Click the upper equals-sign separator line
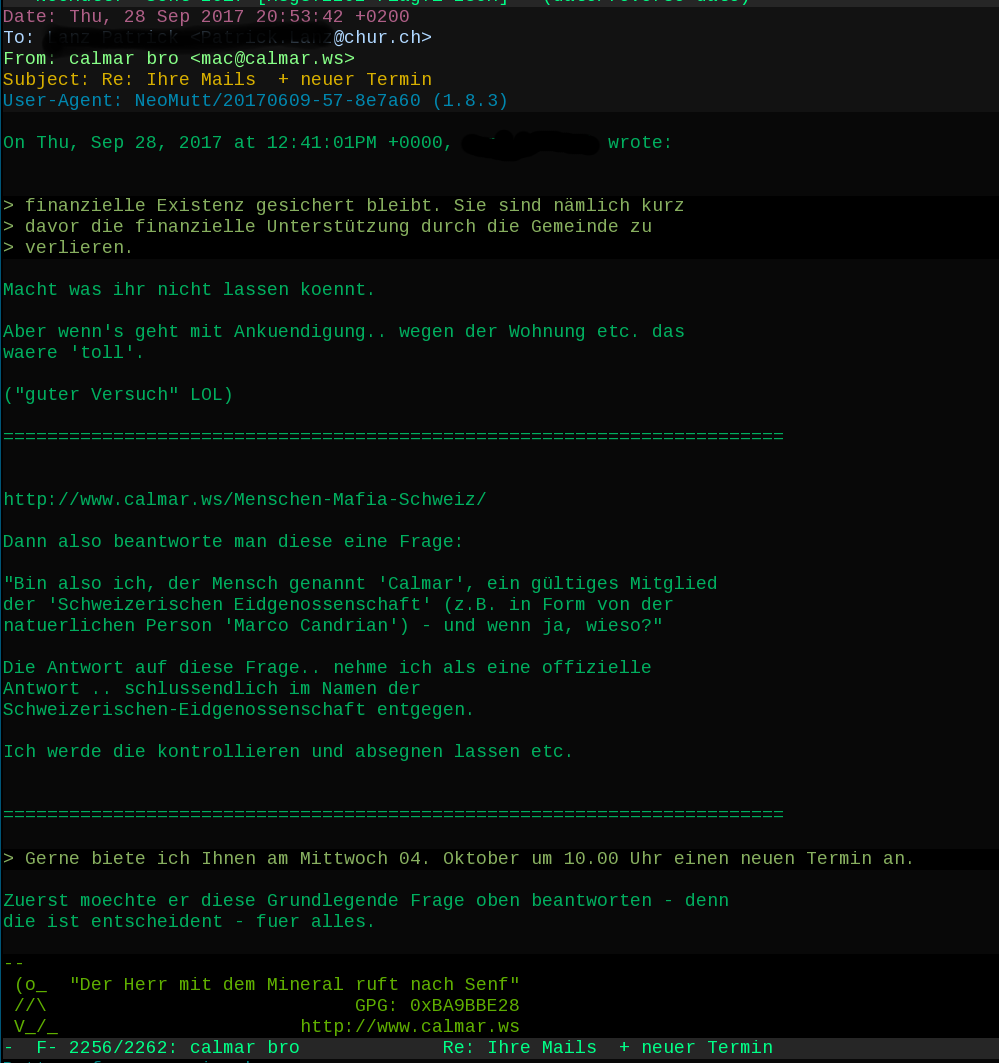999x1063 pixels. [x=393, y=437]
